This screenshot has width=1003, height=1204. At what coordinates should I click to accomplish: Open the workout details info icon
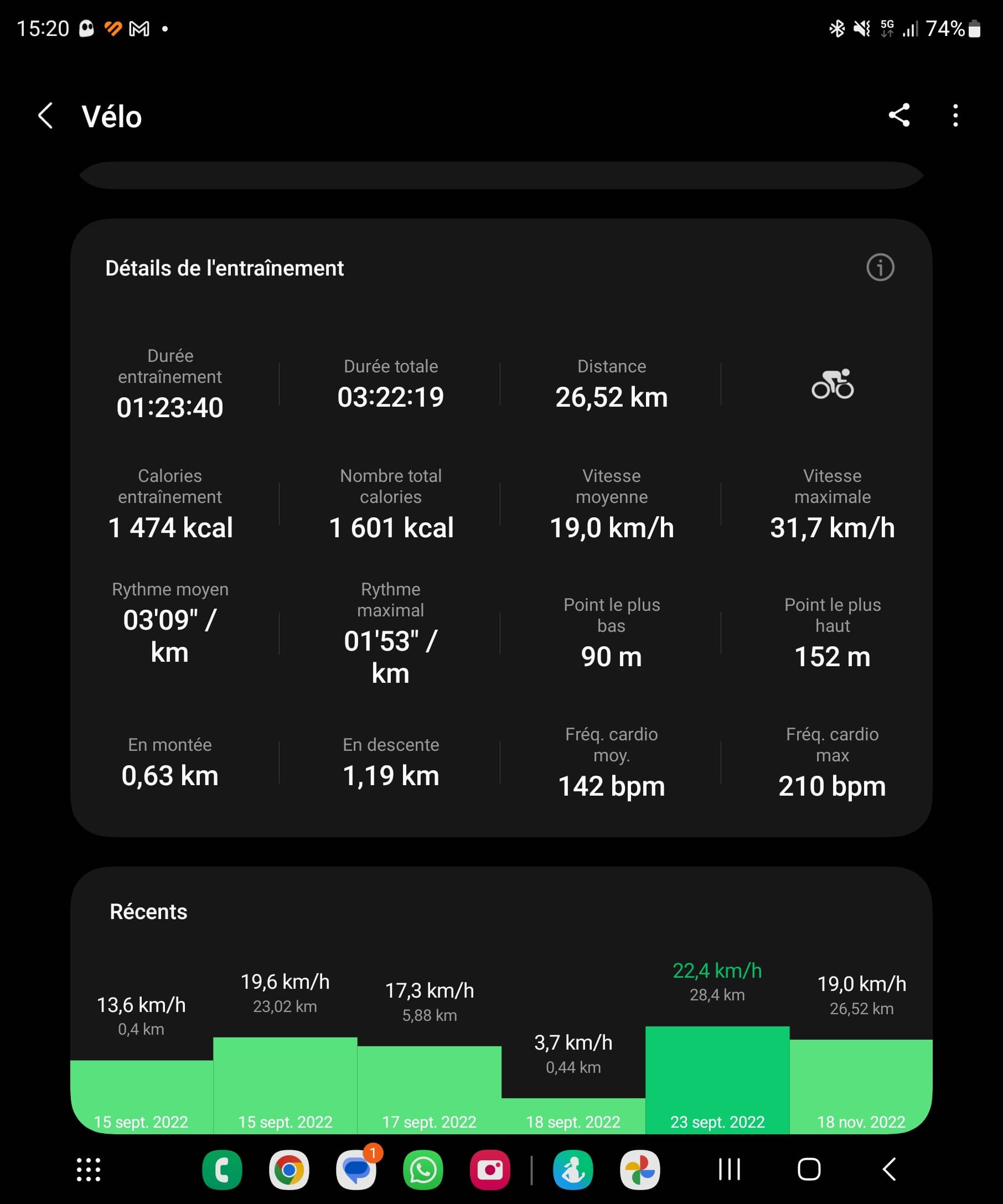point(880,267)
